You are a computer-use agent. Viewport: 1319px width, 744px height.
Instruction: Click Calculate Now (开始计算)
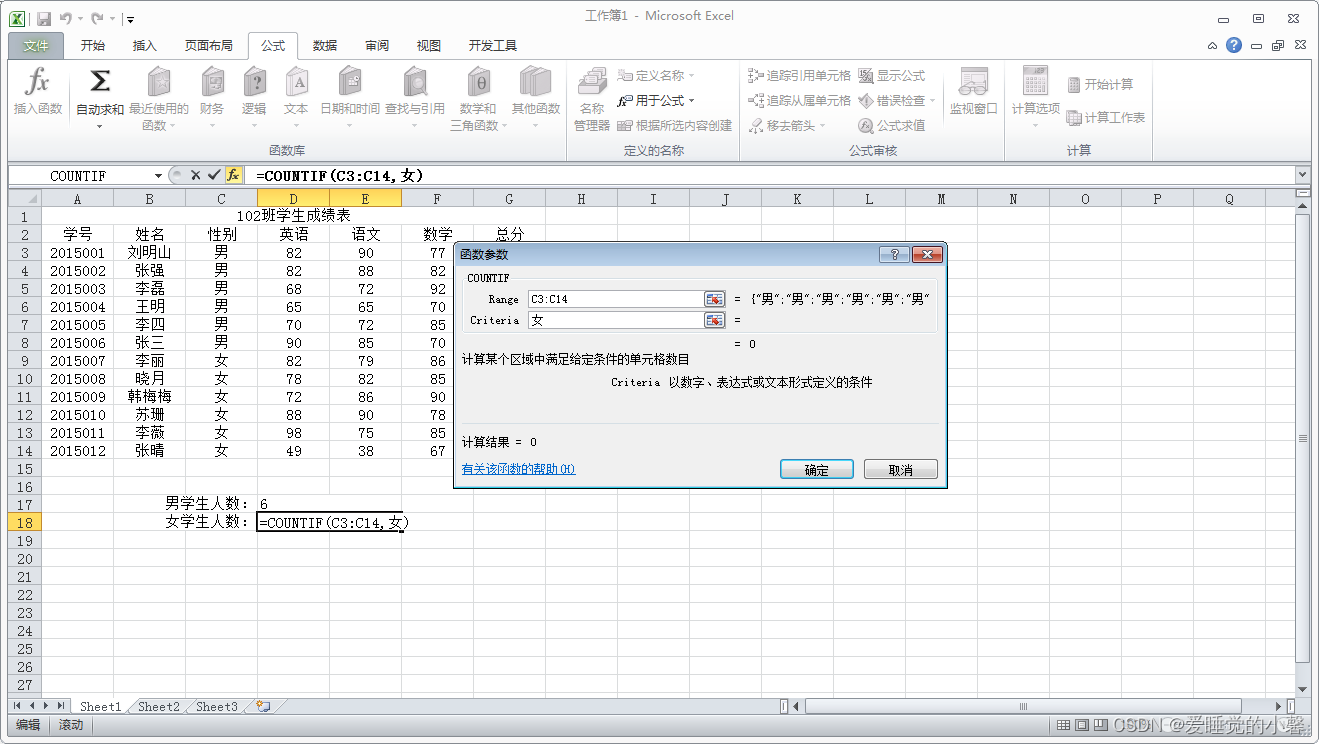(x=1100, y=84)
